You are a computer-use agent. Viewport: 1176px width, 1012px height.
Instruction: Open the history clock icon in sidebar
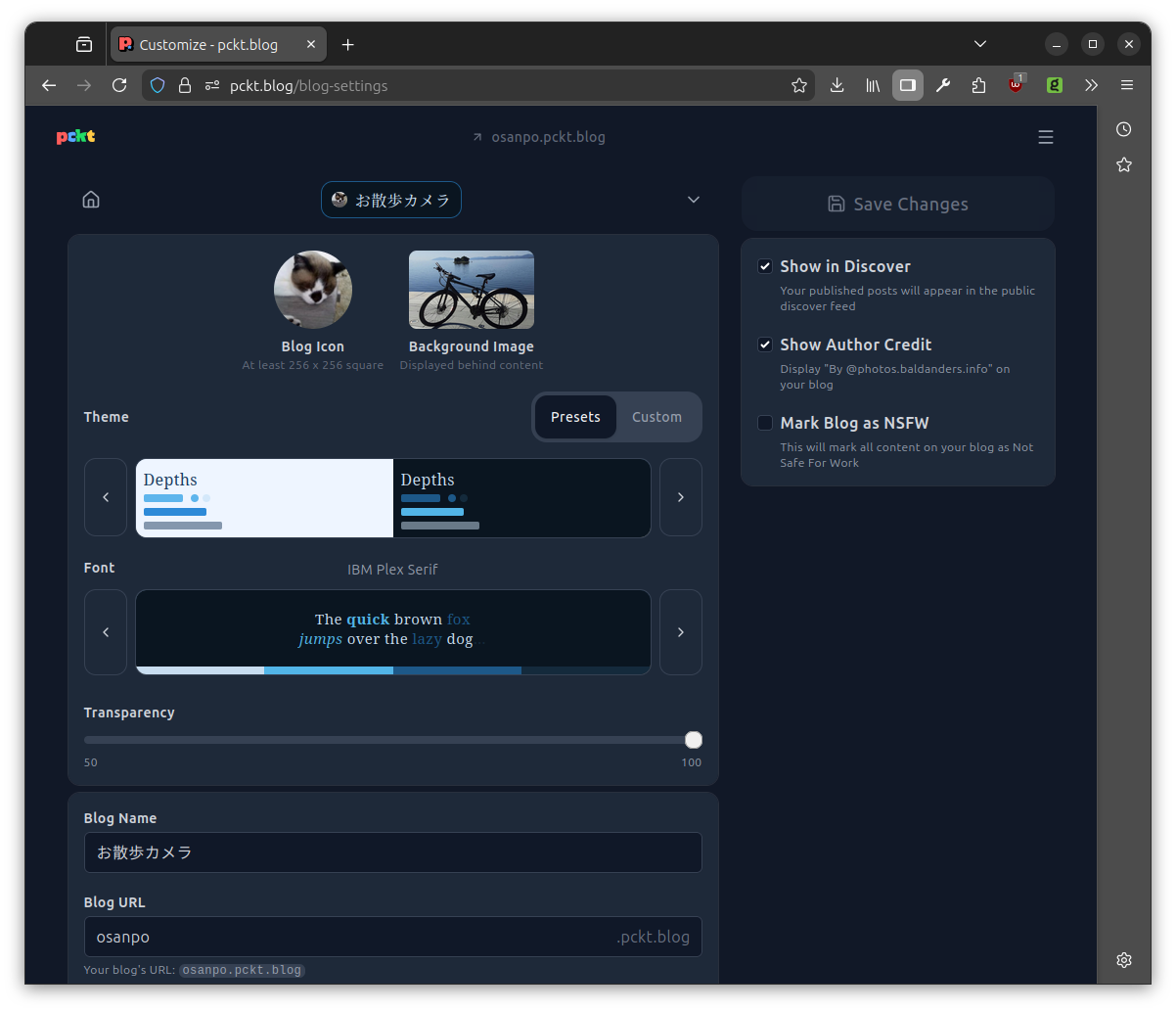click(1123, 128)
